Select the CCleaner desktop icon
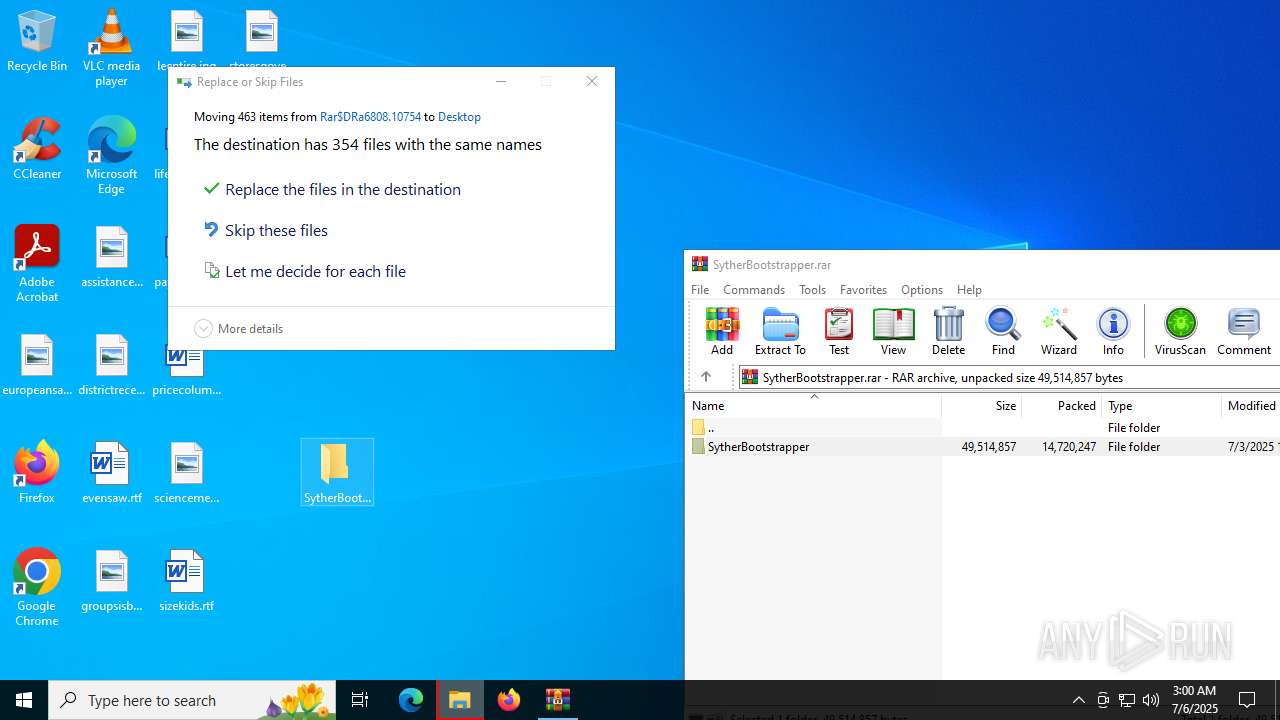The width and height of the screenshot is (1280, 720). click(37, 149)
